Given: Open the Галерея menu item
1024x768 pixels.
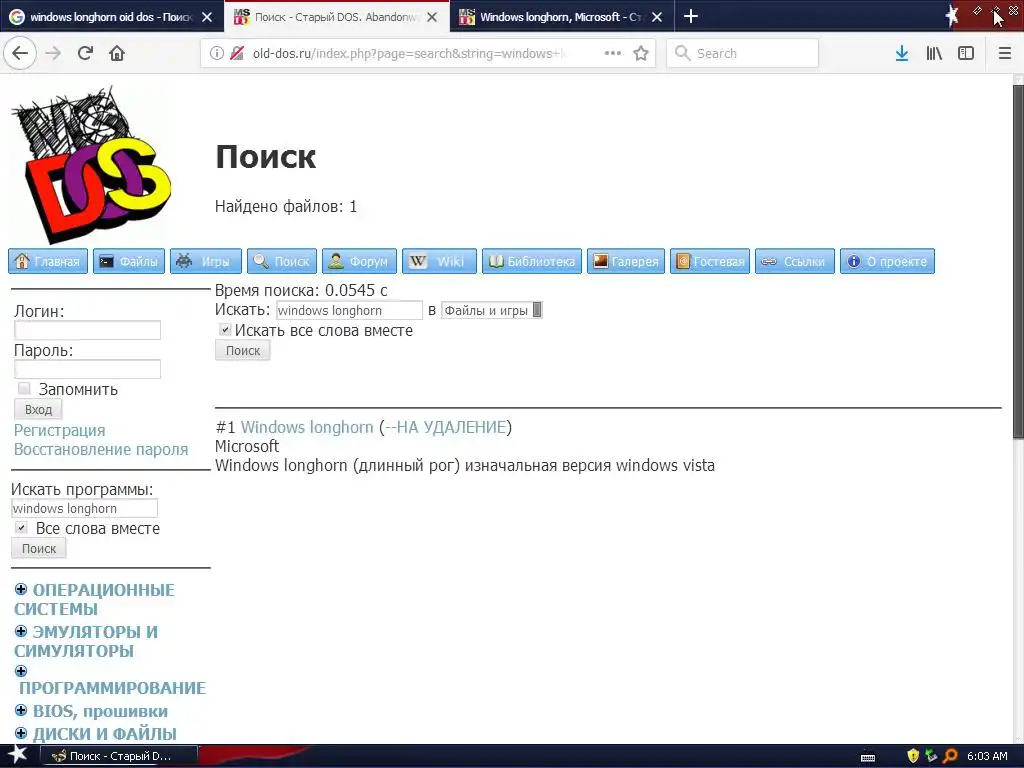Looking at the screenshot, I should 626,261.
